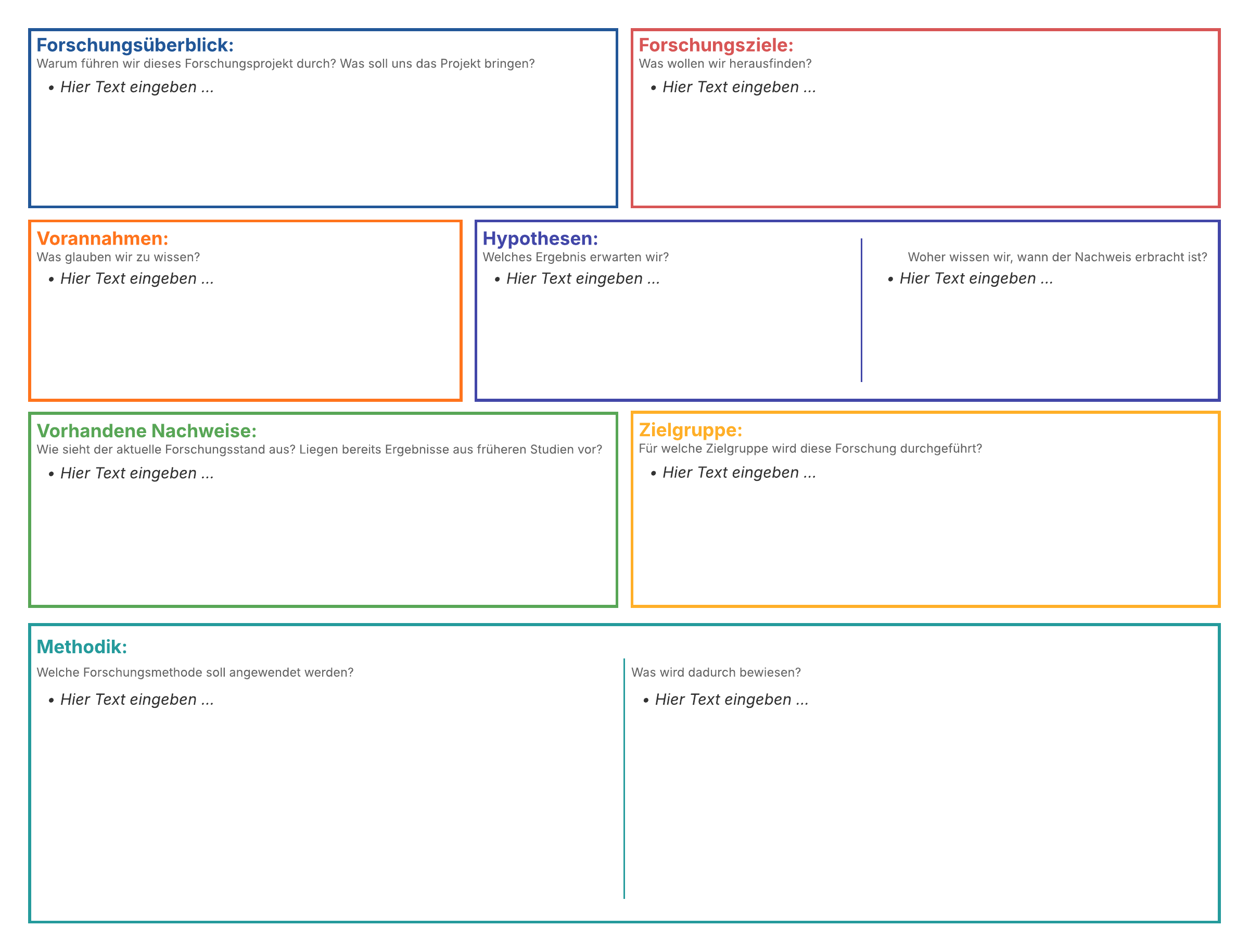The height and width of the screenshot is (952, 1249).
Task: Click the vertical divider in Methodik box
Action: (624, 779)
